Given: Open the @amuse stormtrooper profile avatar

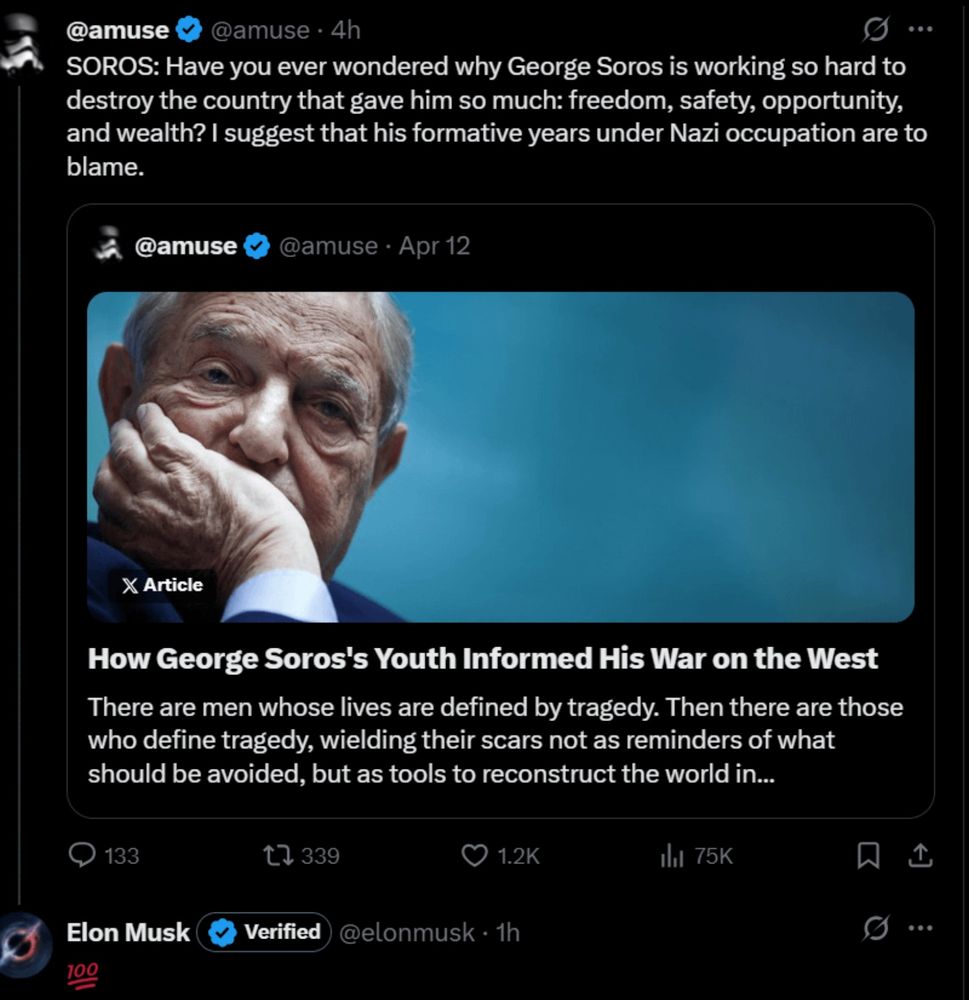Looking at the screenshot, I should [x=22, y=45].
